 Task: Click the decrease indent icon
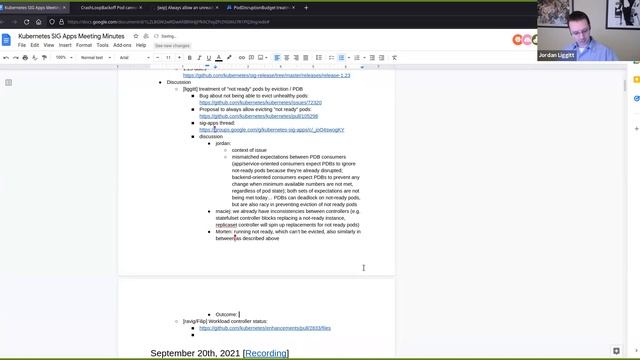[372, 58]
